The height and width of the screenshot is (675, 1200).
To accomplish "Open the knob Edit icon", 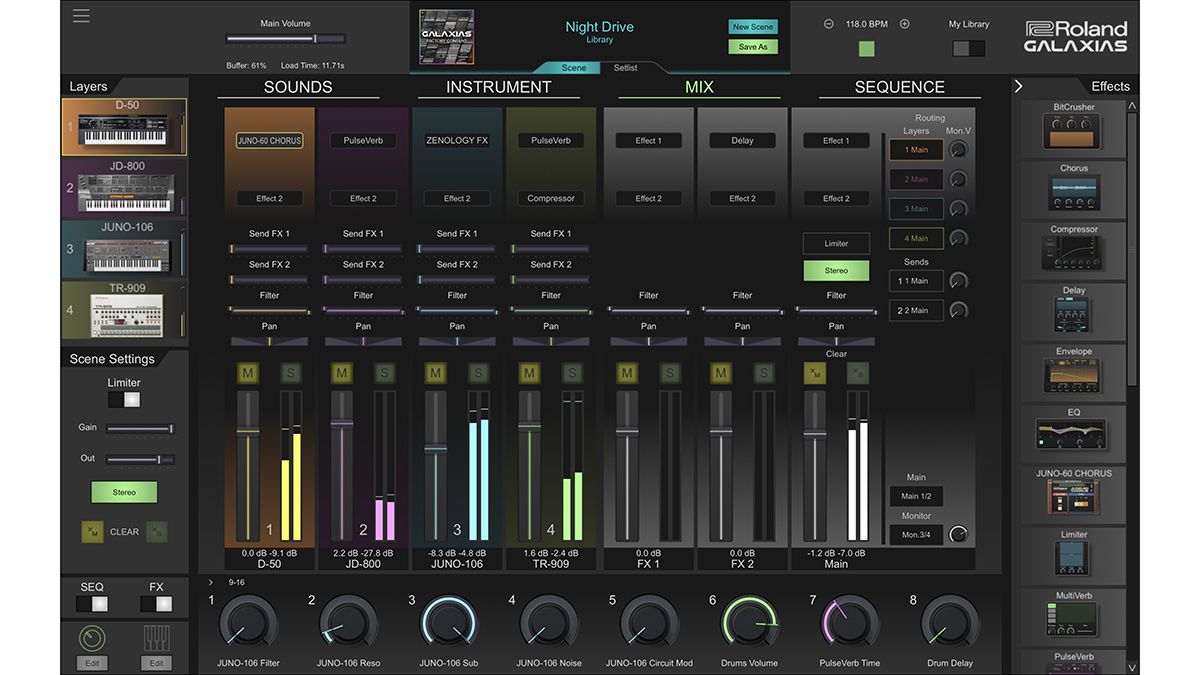I will pyautogui.click(x=91, y=638).
